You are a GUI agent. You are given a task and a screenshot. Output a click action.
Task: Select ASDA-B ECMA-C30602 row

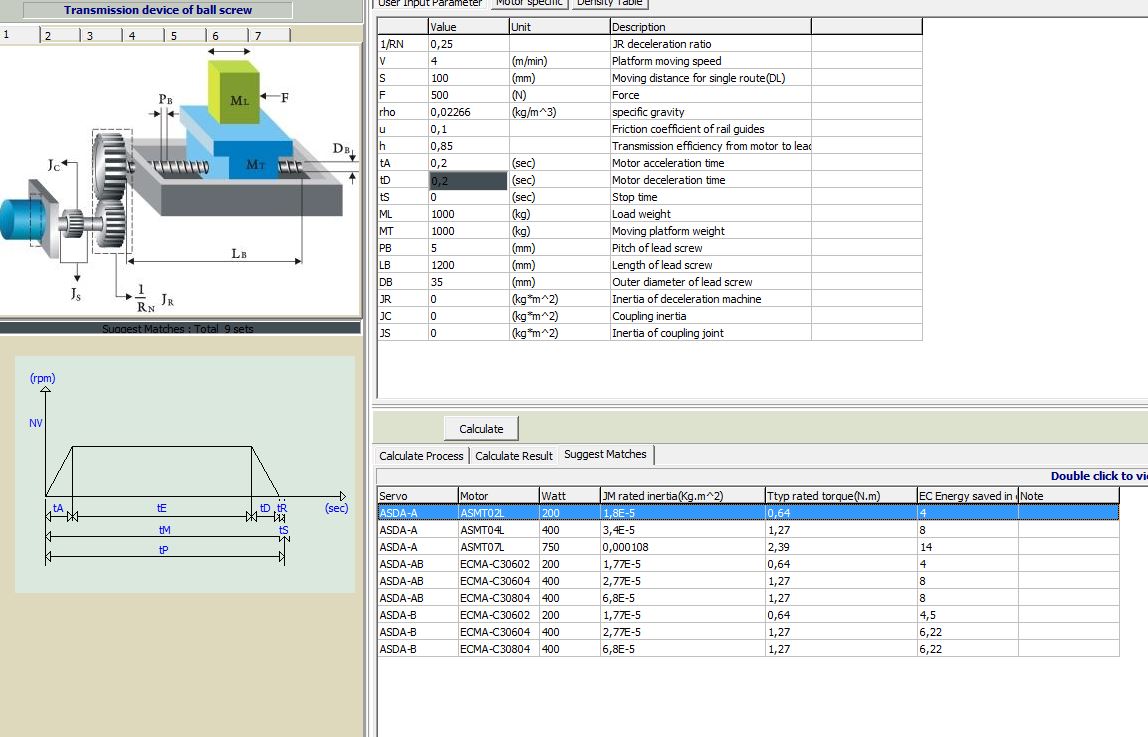pos(748,615)
